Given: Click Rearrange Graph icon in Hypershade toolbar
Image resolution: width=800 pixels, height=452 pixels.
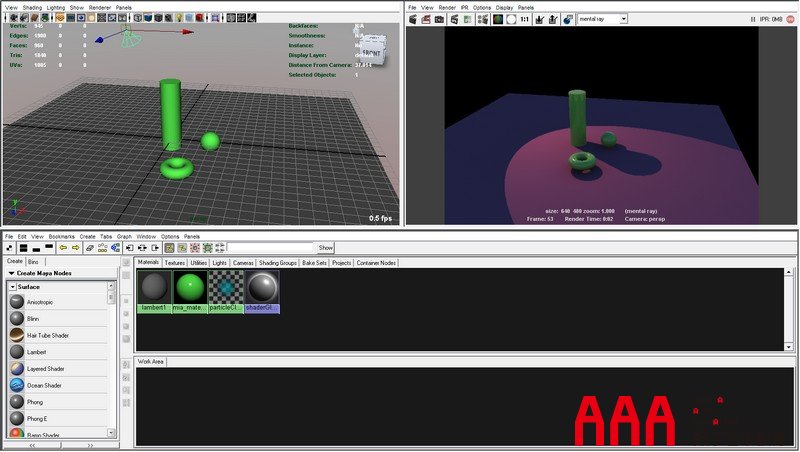Looking at the screenshot, I should tap(103, 248).
